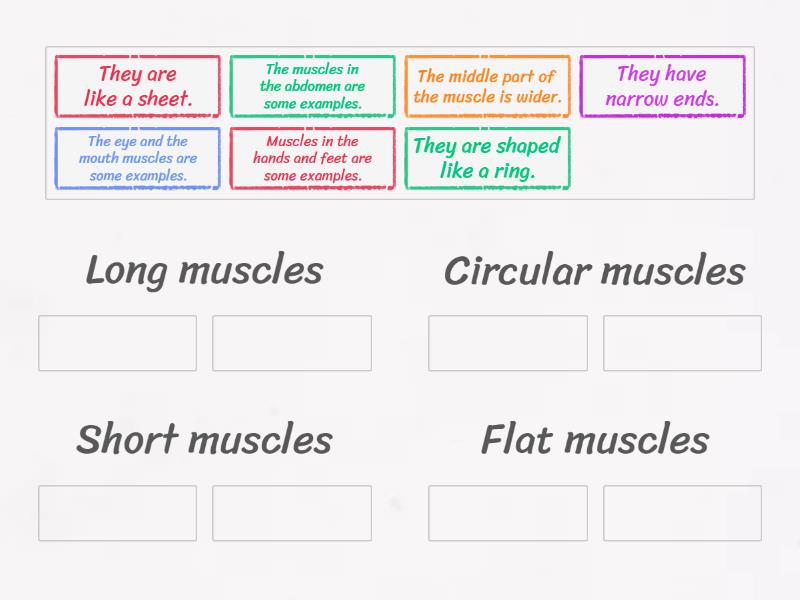Click the Circular muscles category heading
The image size is (800, 600).
596,270
